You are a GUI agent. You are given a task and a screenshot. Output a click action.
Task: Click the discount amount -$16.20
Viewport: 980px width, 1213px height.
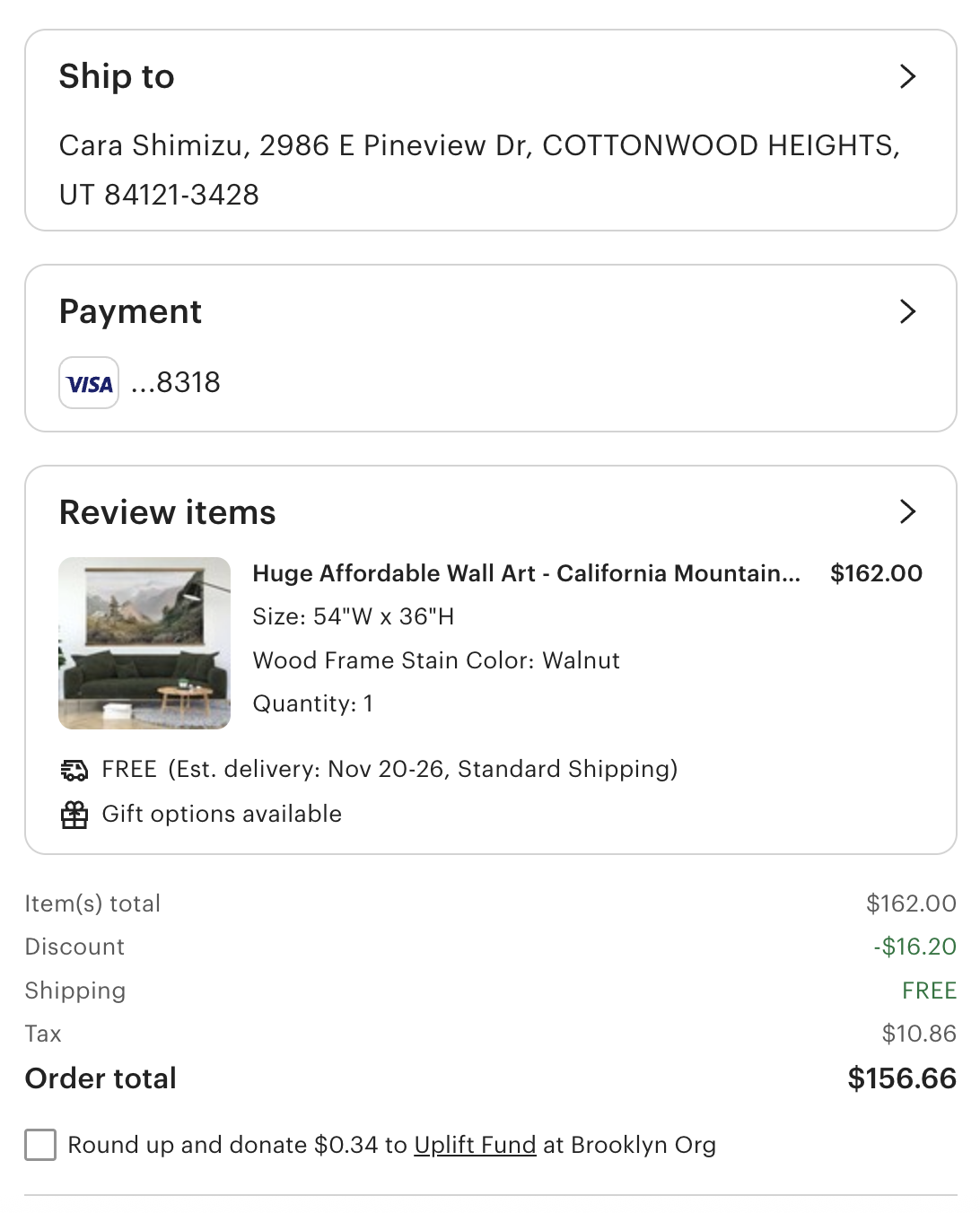coord(915,947)
